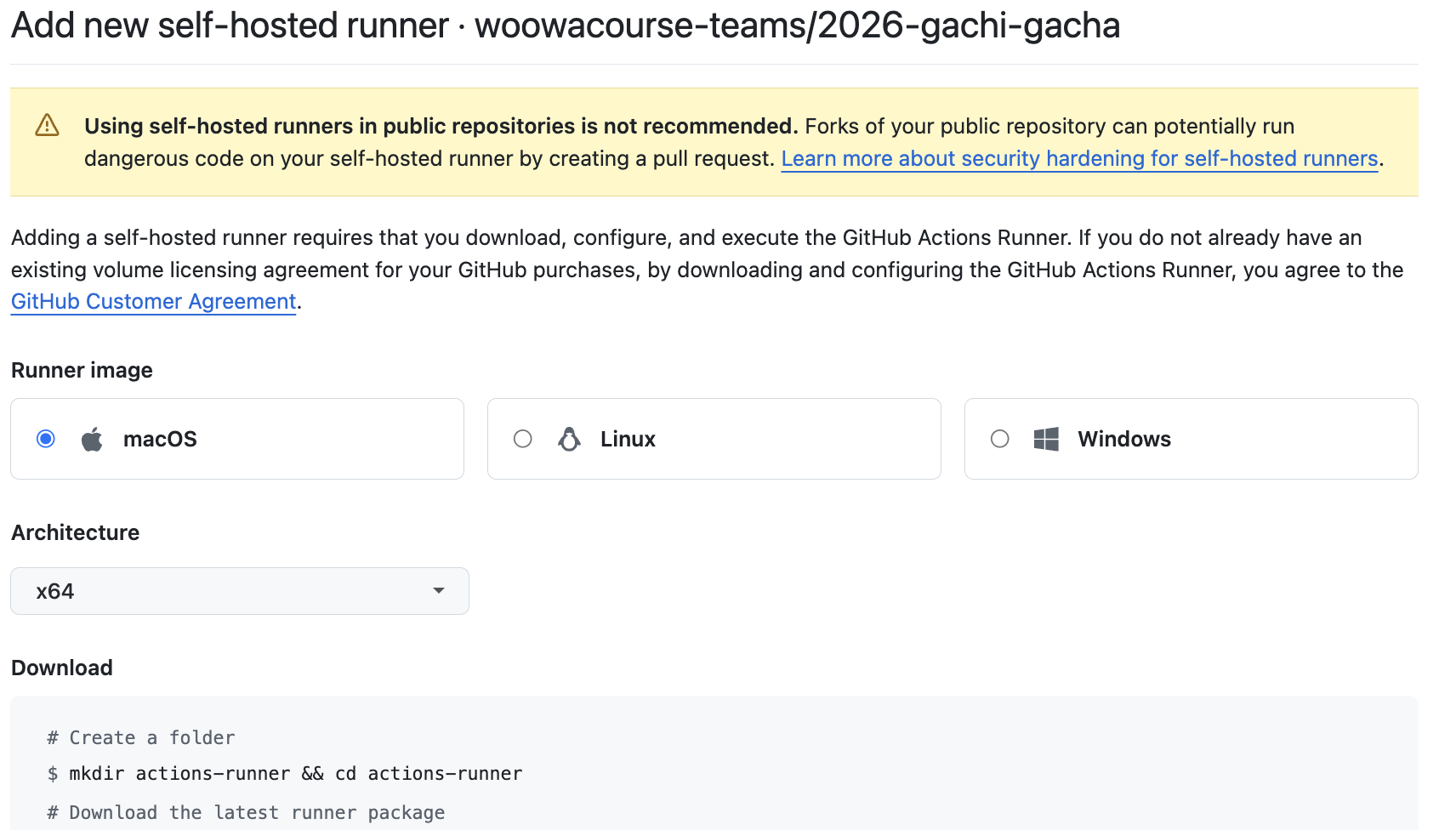
Task: Click the 'mkdir actions-runner' command line
Action: [x=285, y=773]
